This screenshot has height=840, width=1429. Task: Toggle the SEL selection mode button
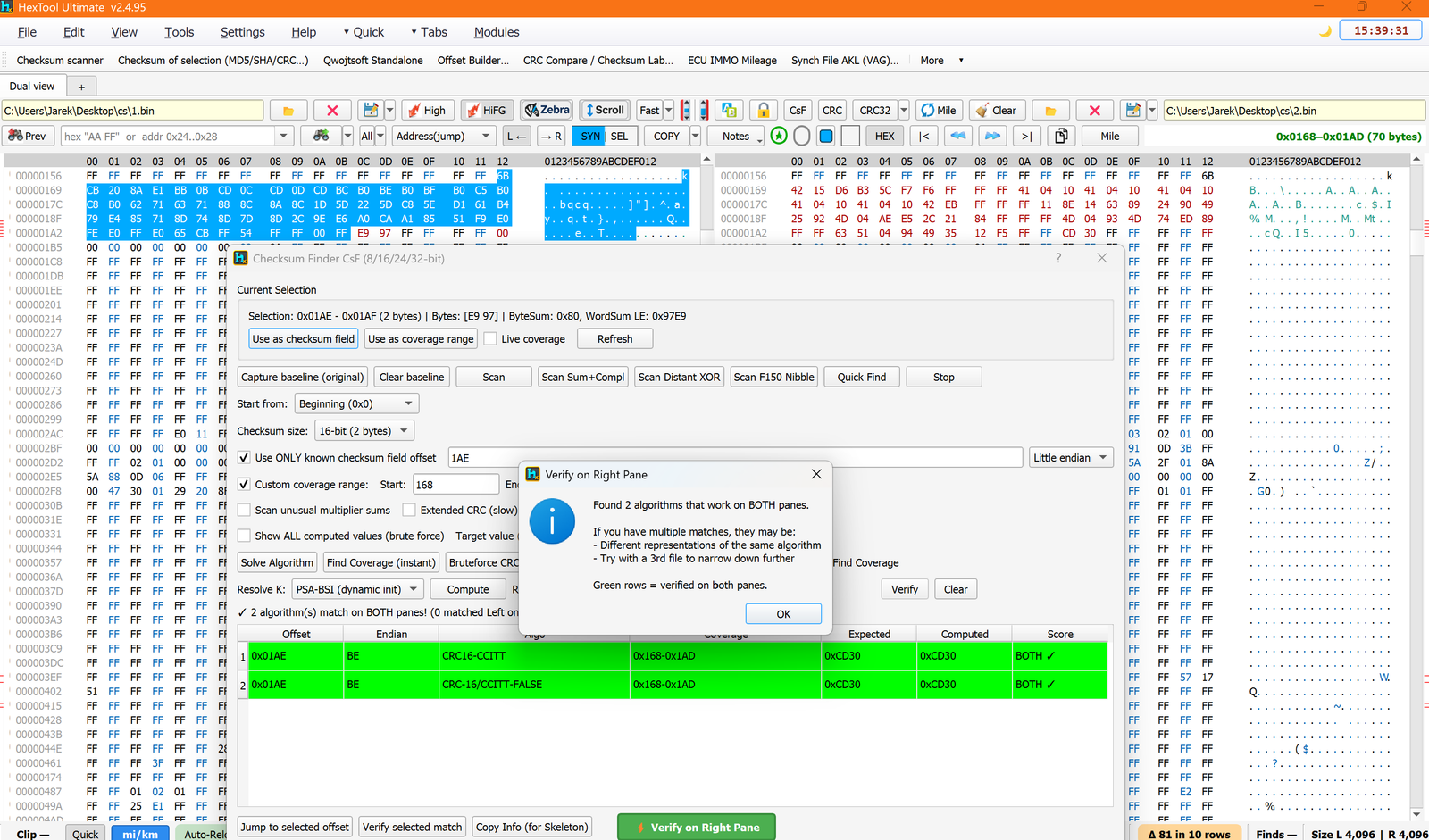(620, 136)
